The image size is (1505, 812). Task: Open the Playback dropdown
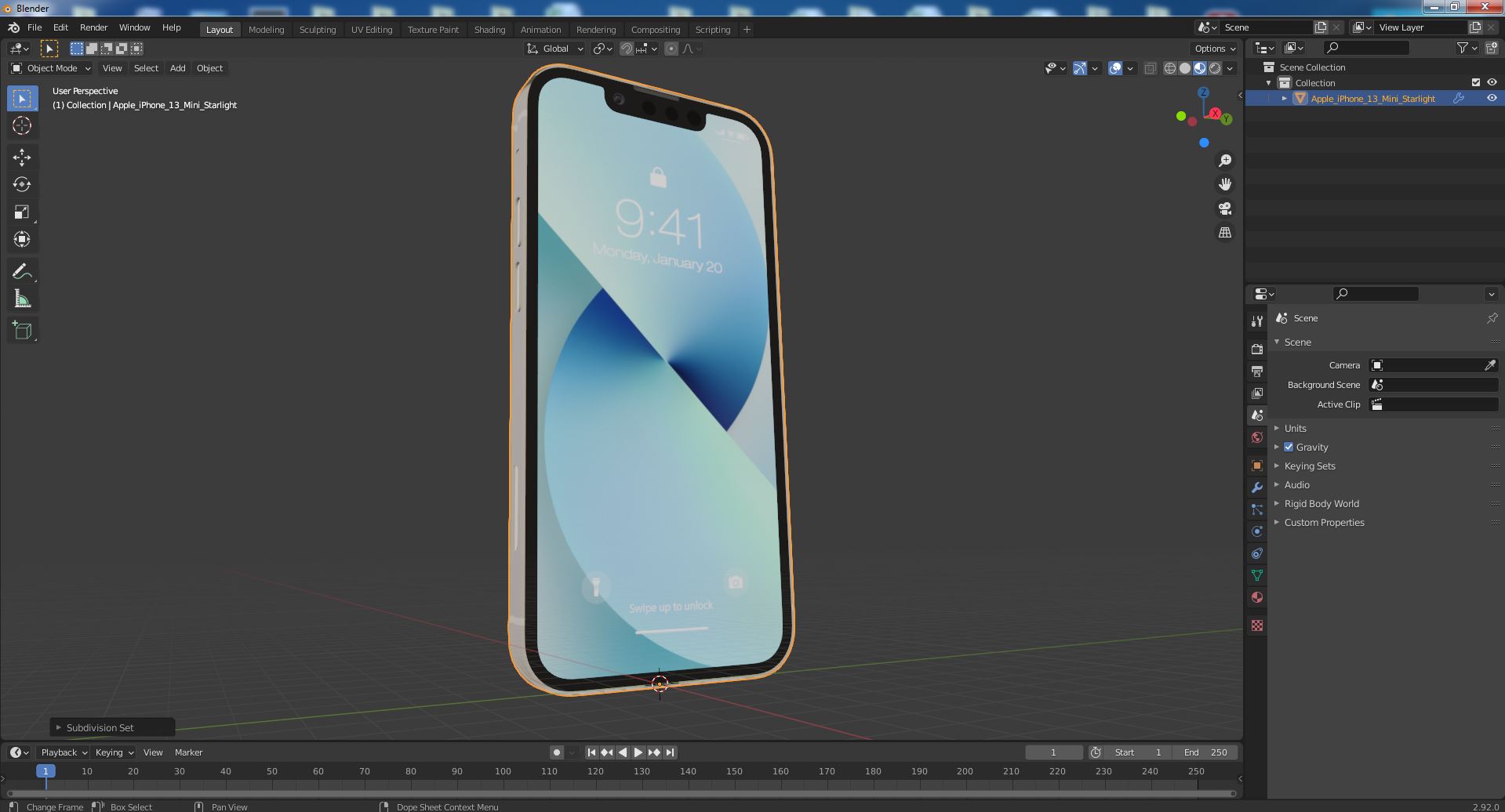pyautogui.click(x=63, y=752)
